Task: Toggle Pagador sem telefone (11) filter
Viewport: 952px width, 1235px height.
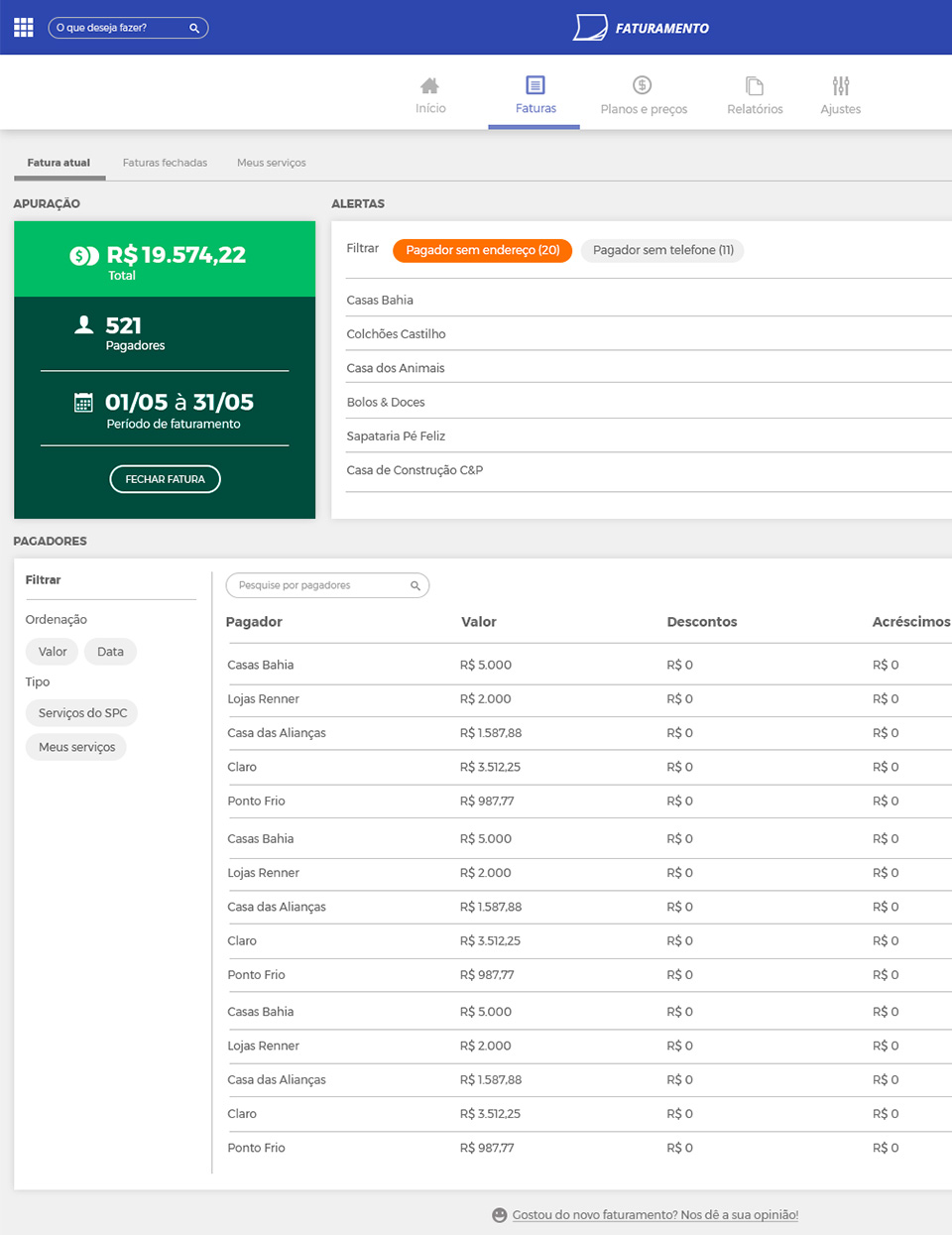Action: point(662,250)
